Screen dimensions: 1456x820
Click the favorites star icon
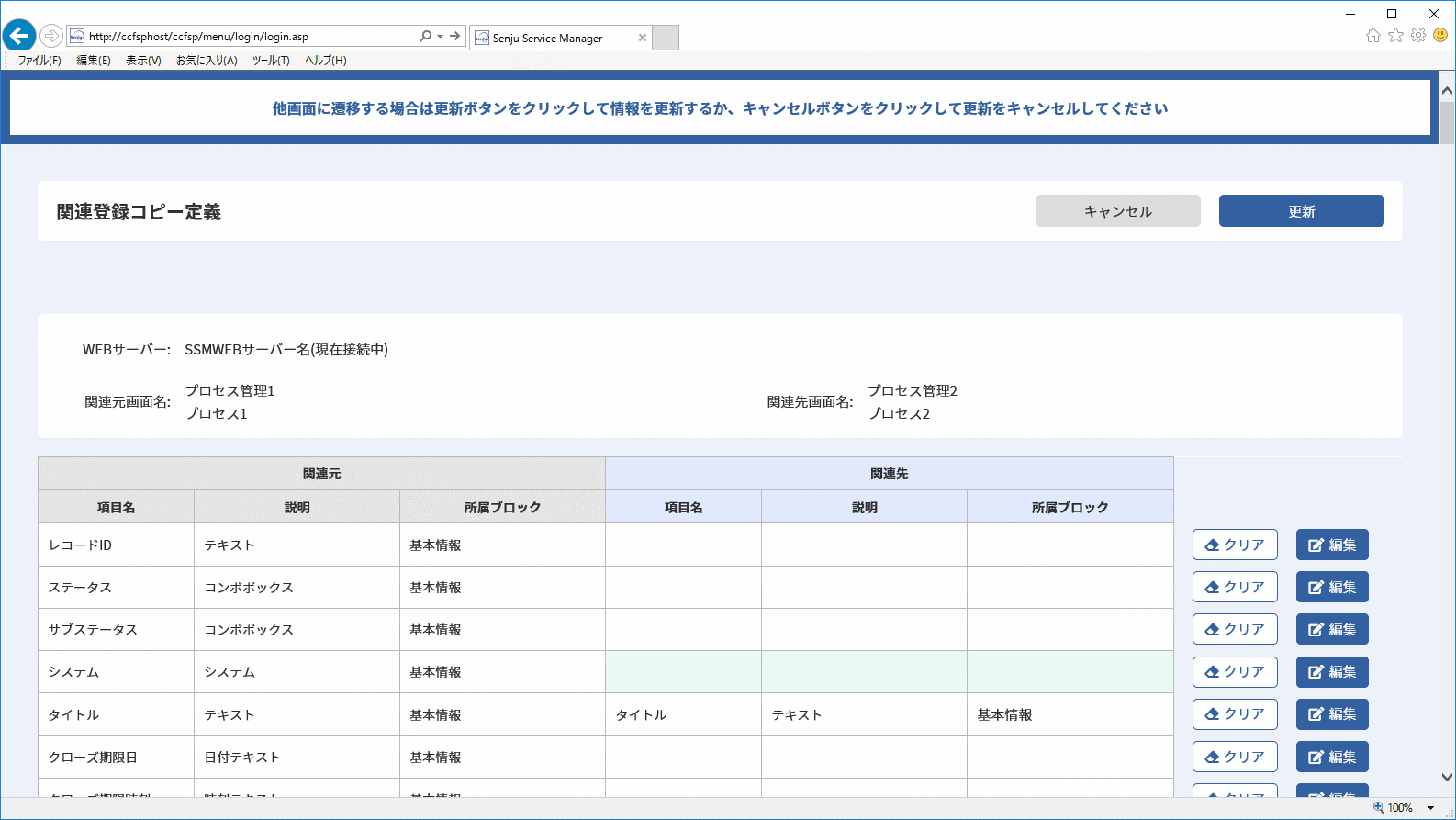click(x=1395, y=36)
